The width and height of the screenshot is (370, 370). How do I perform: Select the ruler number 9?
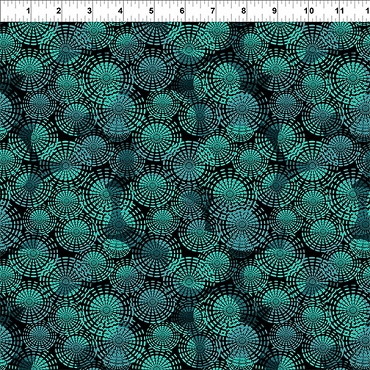pyautogui.click(x=274, y=11)
